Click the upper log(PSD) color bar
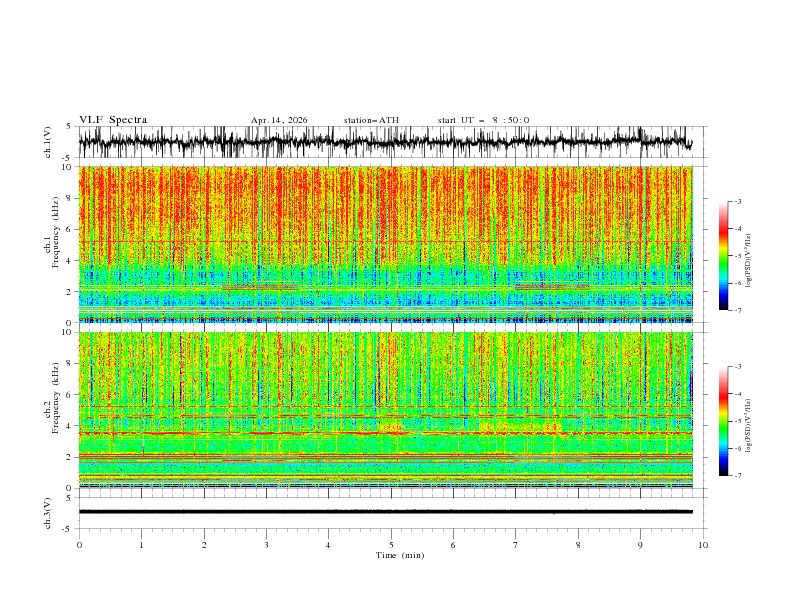Image resolution: width=792 pixels, height=612 pixels. pos(723,256)
